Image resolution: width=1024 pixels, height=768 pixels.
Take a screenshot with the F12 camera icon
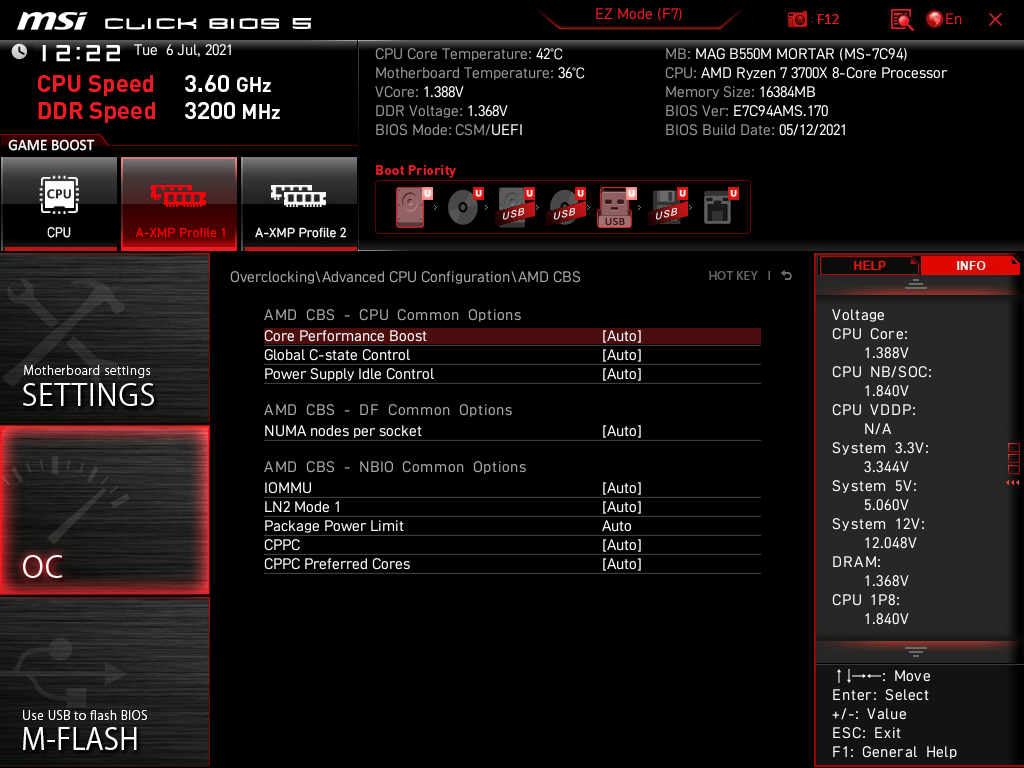click(x=797, y=19)
